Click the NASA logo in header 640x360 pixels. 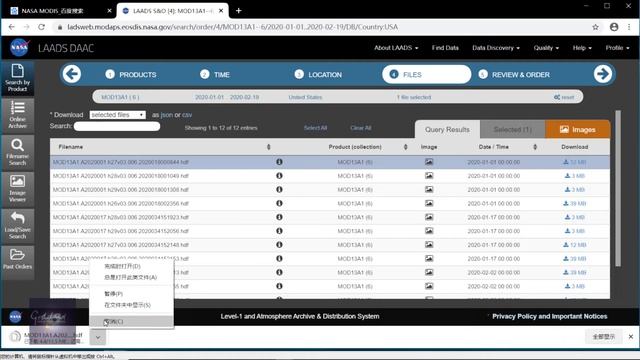click(19, 48)
